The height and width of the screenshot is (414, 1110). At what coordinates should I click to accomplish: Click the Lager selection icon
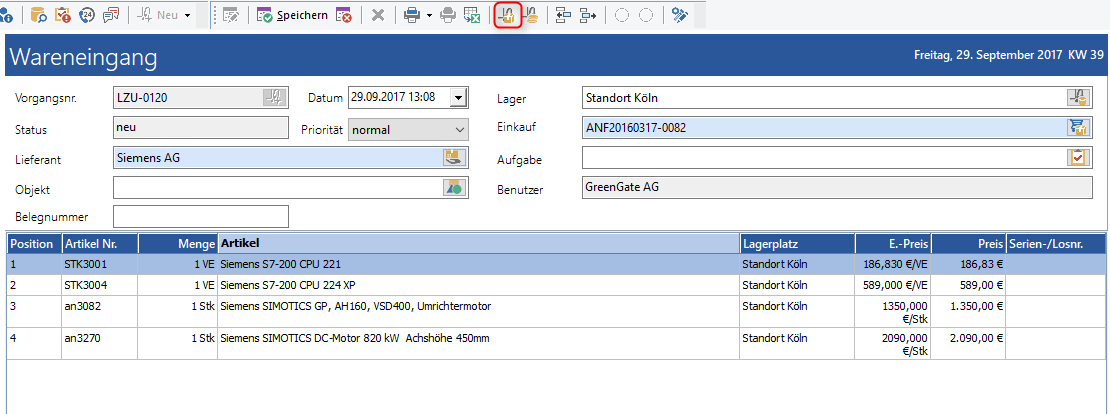1077,98
